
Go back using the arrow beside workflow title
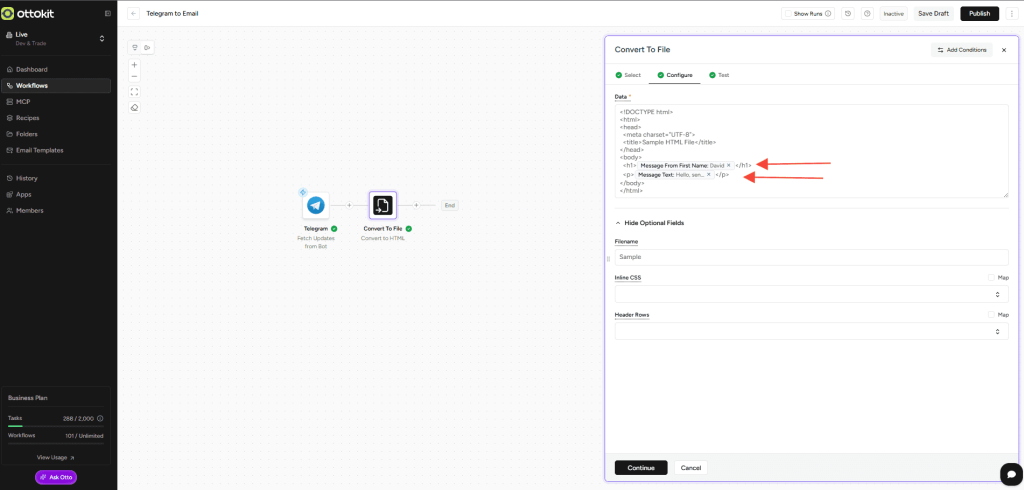coord(133,14)
